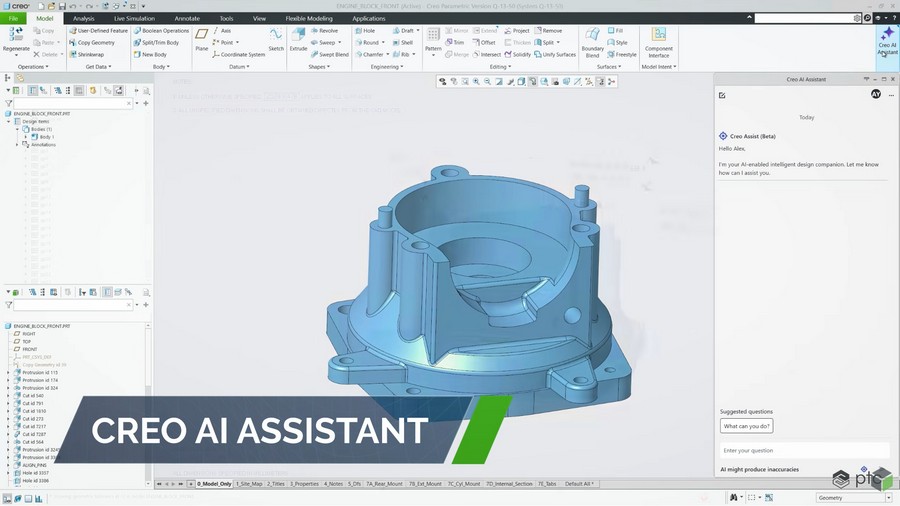The image size is (900, 506).
Task: Click the Pattern tool
Action: click(433, 39)
